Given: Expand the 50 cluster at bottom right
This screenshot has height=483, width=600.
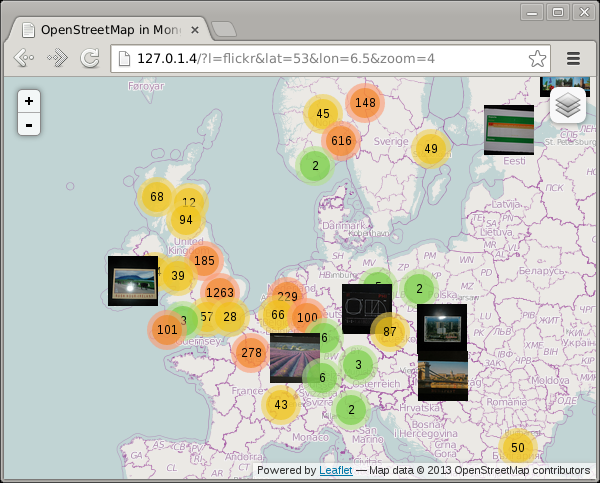Looking at the screenshot, I should 517,447.
